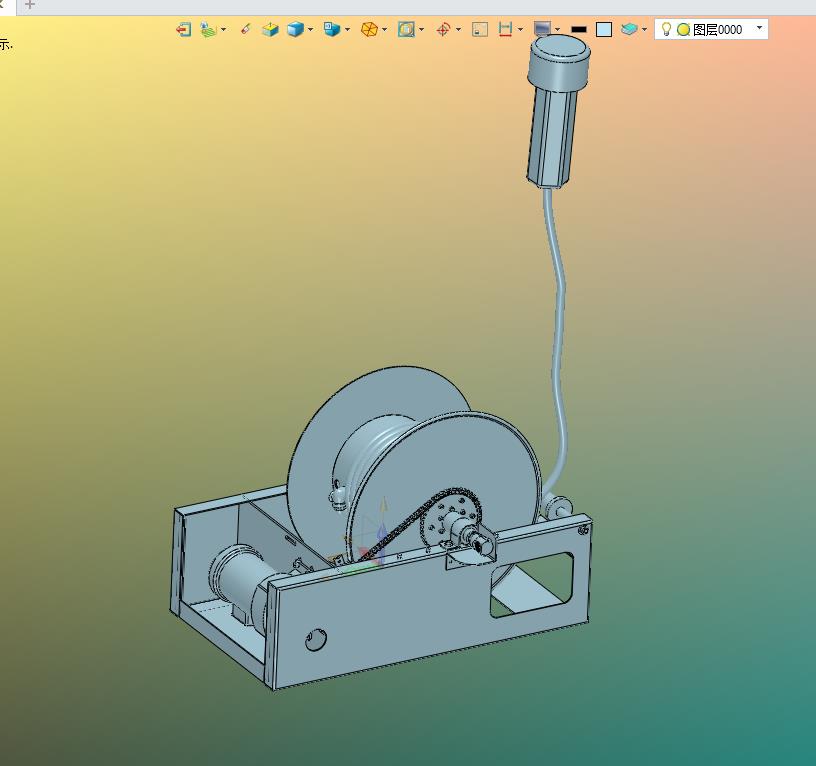816x766 pixels.
Task: Click the black color swatch
Action: click(579, 30)
